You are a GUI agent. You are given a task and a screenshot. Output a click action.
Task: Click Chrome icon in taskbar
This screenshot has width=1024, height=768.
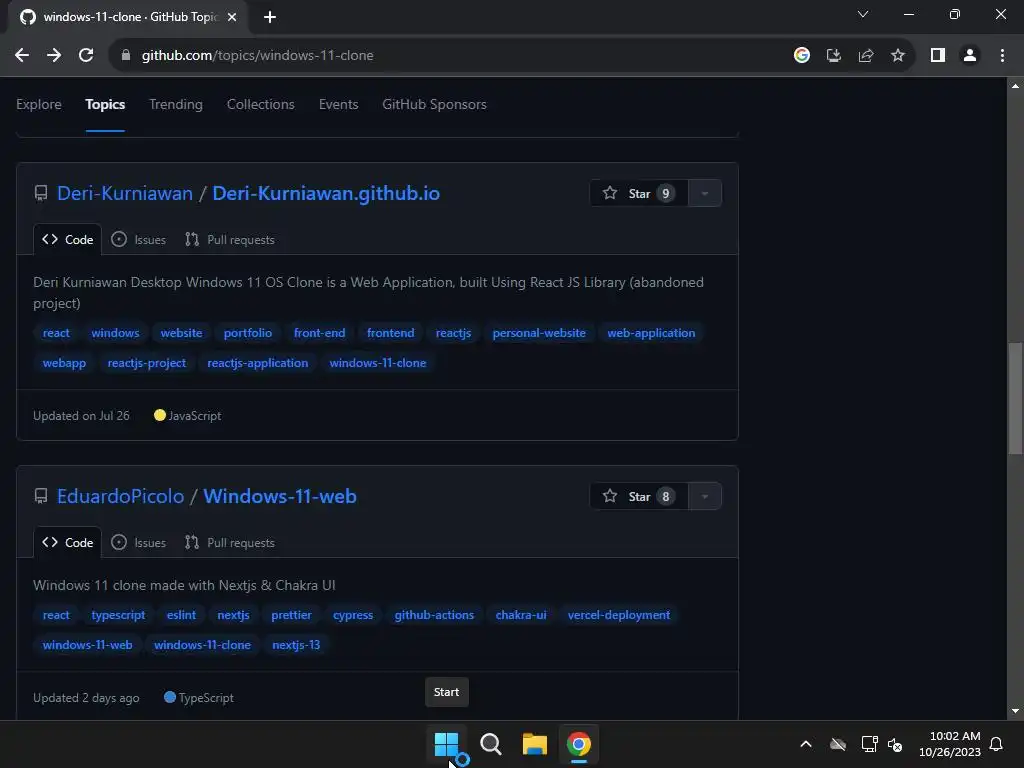pyautogui.click(x=579, y=744)
